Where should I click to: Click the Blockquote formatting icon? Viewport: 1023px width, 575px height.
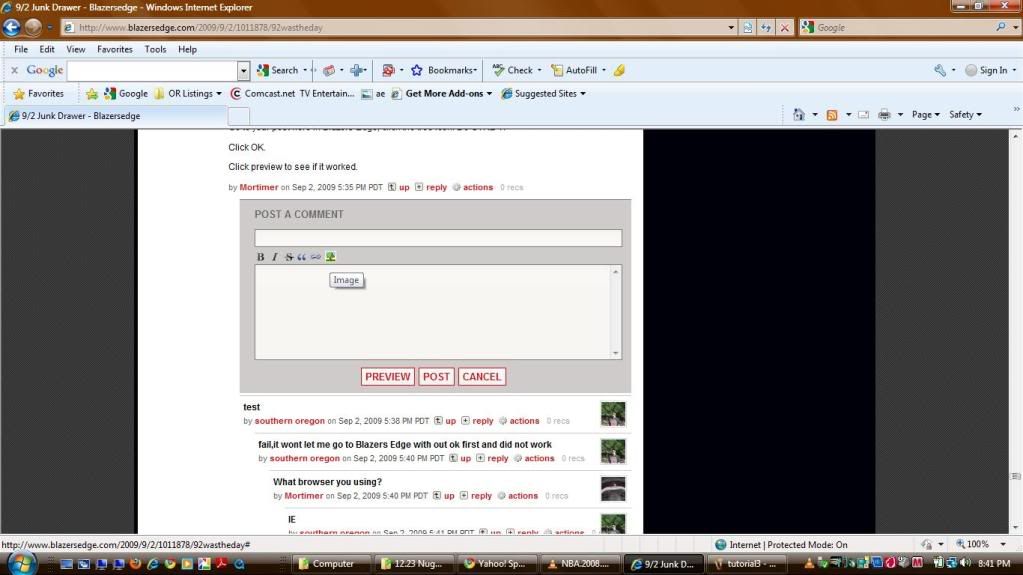click(301, 257)
